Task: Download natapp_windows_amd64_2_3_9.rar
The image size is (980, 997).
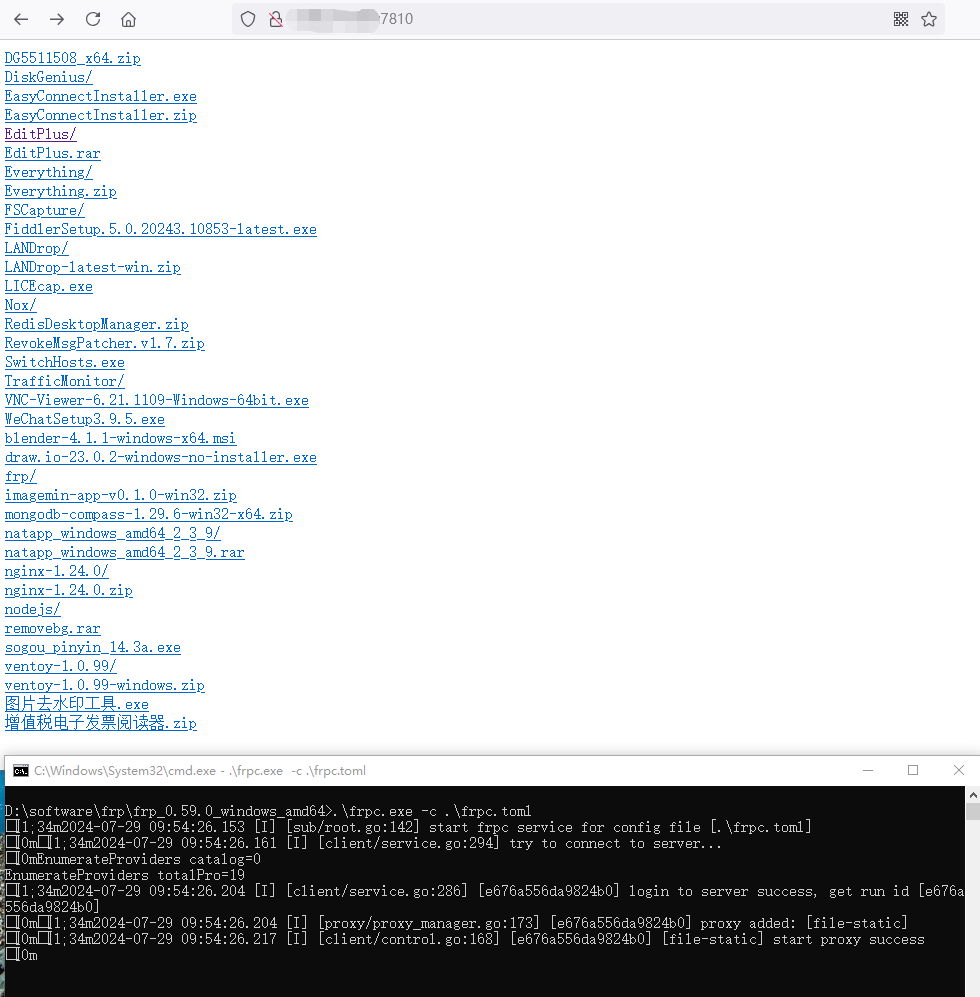Action: pos(125,553)
